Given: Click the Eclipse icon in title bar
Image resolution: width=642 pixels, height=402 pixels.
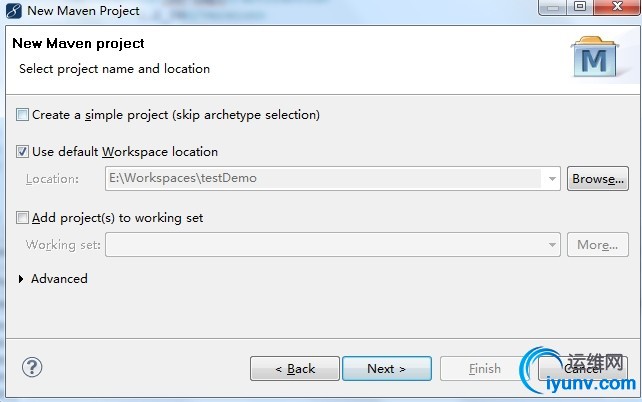Looking at the screenshot, I should (11, 10).
